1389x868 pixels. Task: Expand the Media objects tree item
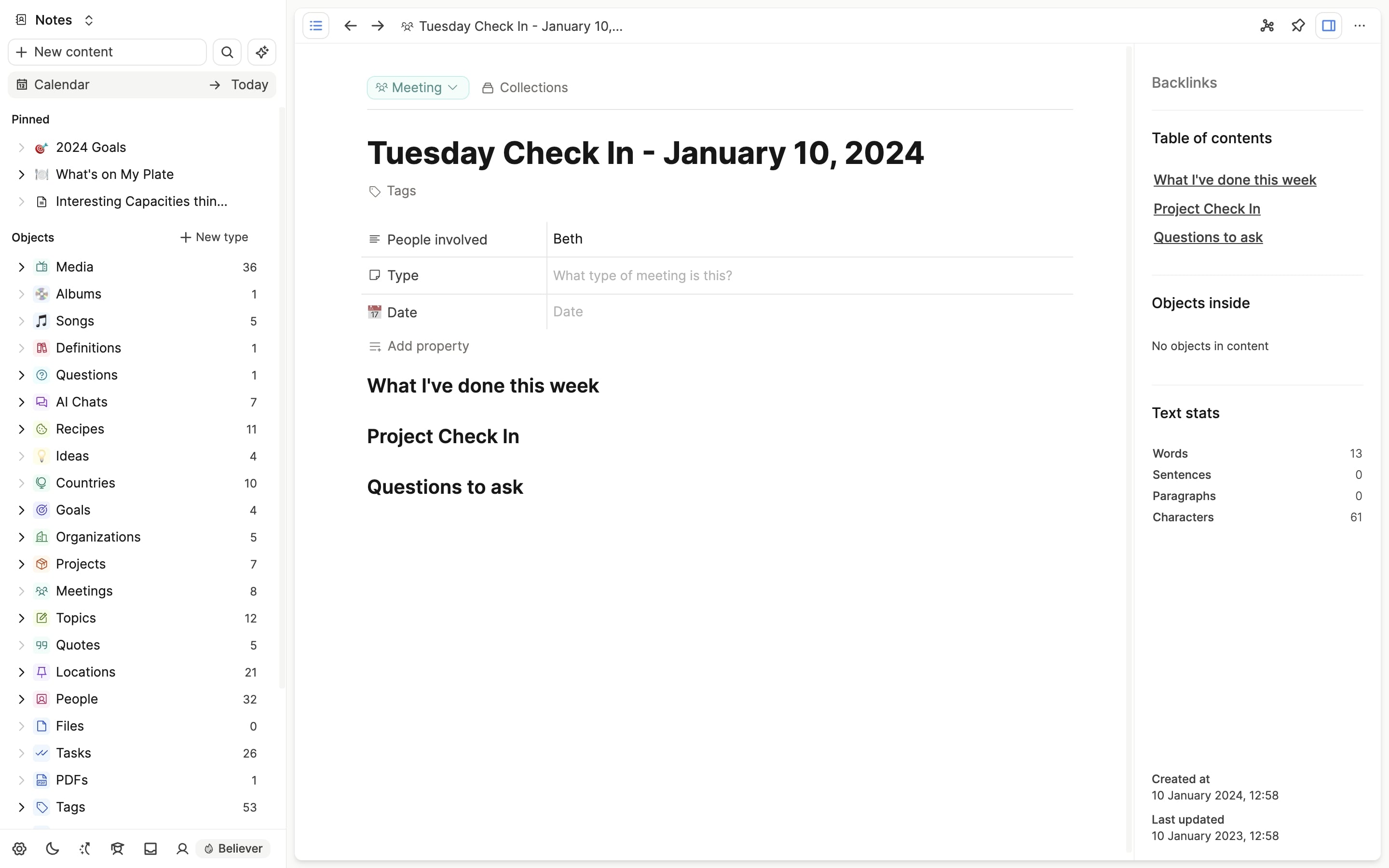tap(22, 267)
